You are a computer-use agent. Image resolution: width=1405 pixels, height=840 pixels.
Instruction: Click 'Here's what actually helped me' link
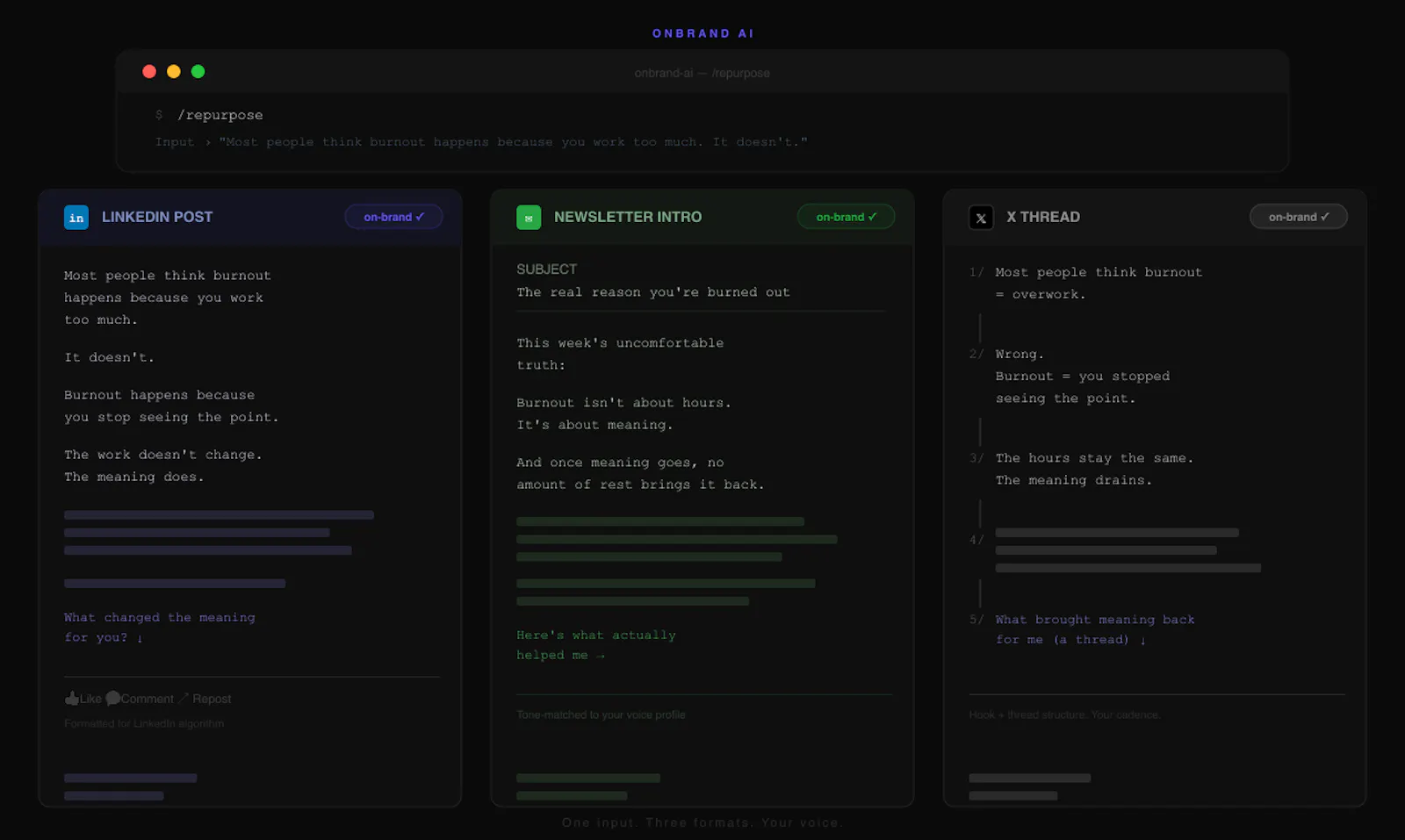596,645
